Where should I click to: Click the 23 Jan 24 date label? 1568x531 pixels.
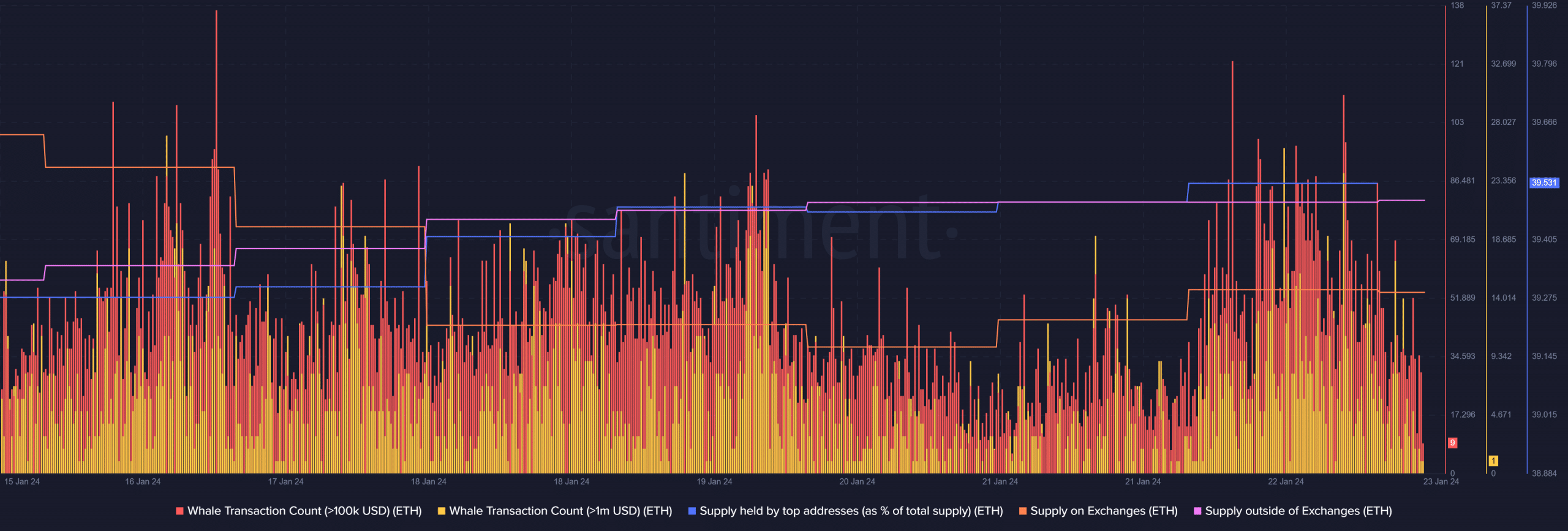click(1441, 481)
